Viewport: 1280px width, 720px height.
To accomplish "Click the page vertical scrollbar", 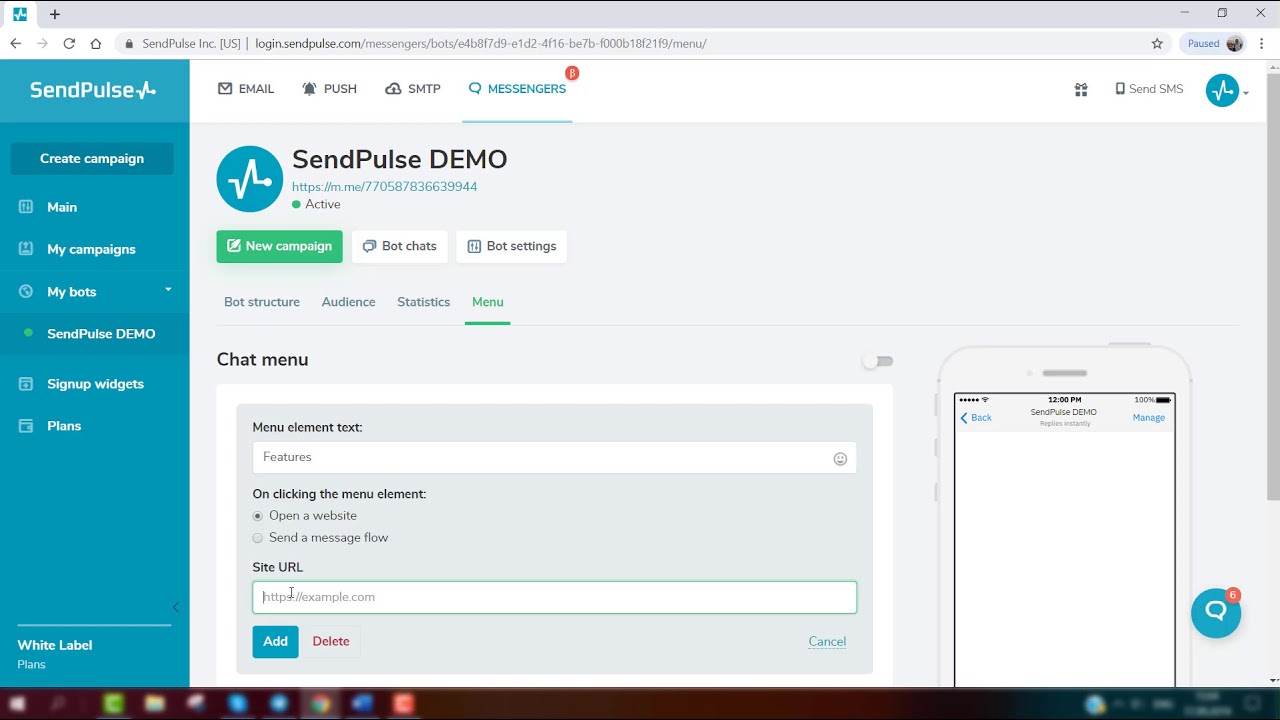I will coord(1273,285).
